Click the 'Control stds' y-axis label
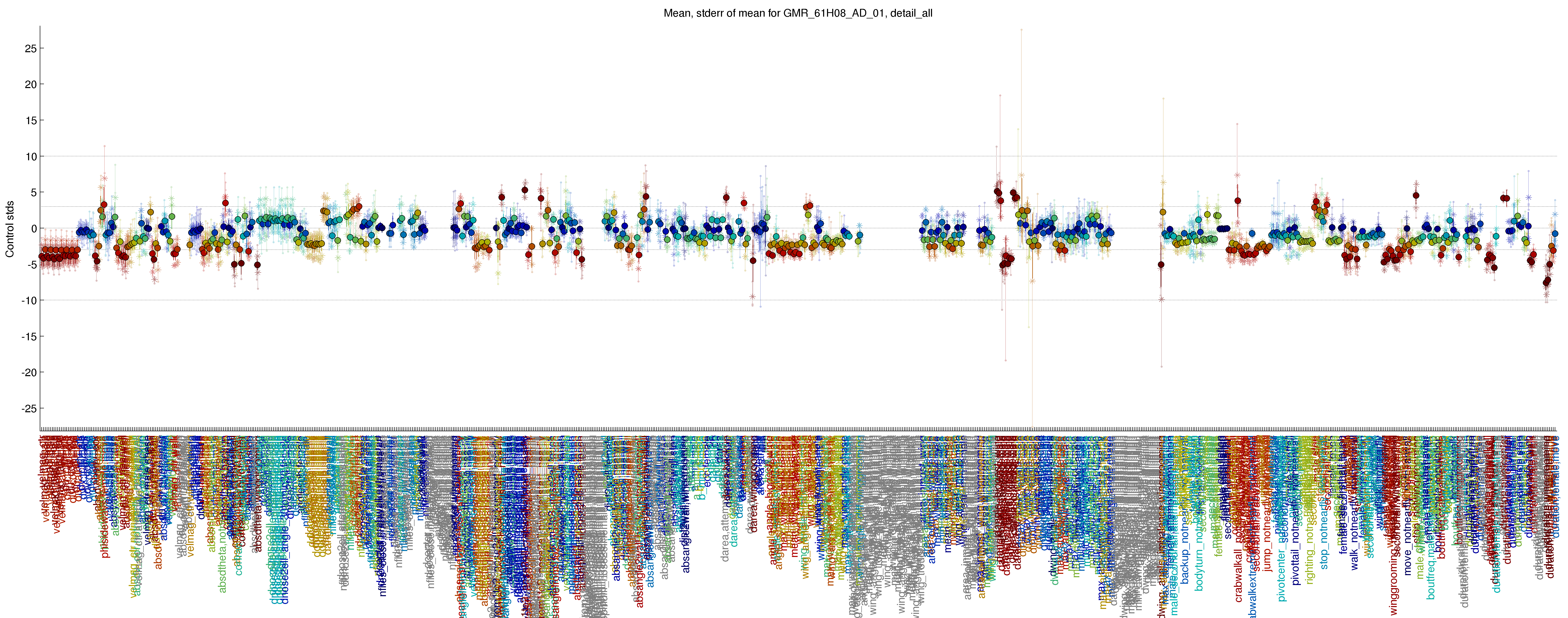This screenshot has height=618, width=1568. 10,229
